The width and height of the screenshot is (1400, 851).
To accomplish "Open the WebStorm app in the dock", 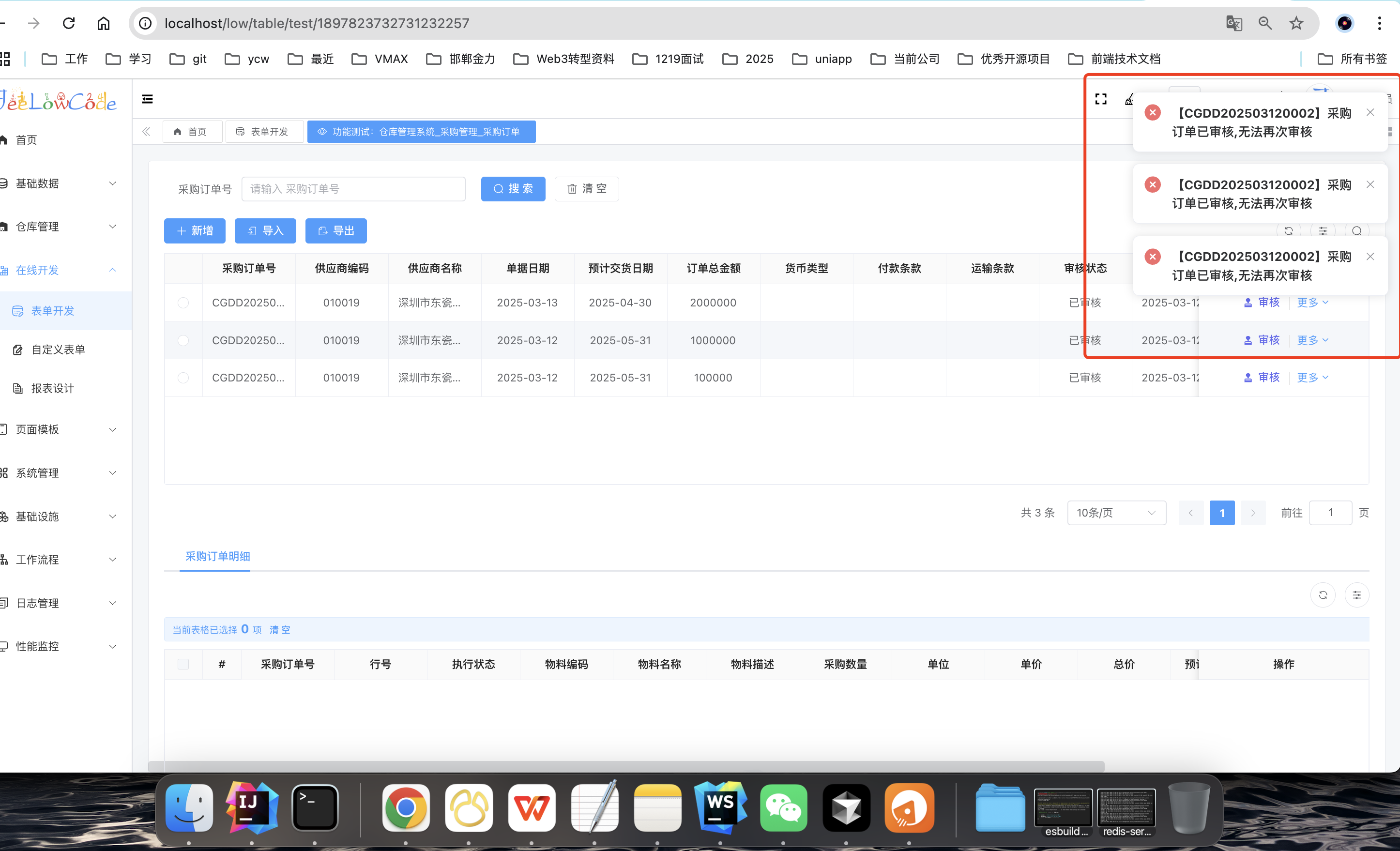I will click(x=720, y=806).
